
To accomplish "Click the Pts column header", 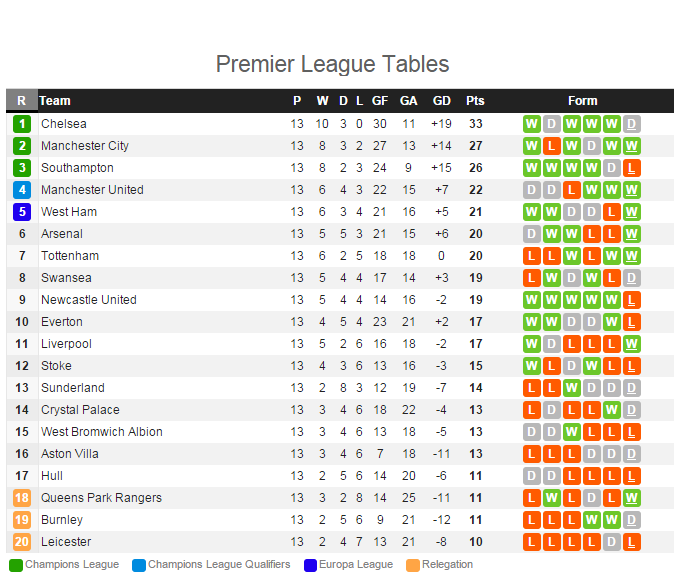I will pos(475,101).
